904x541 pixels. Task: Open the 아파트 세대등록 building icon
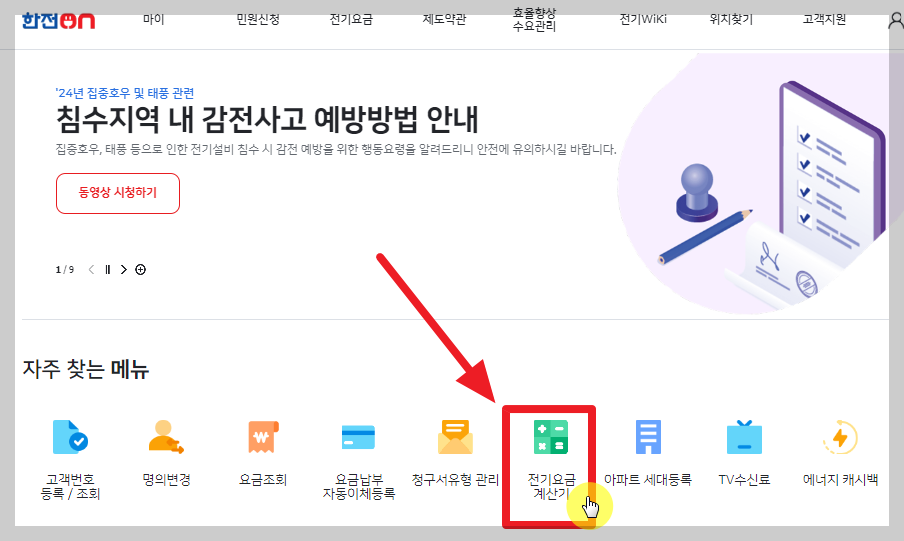648,437
